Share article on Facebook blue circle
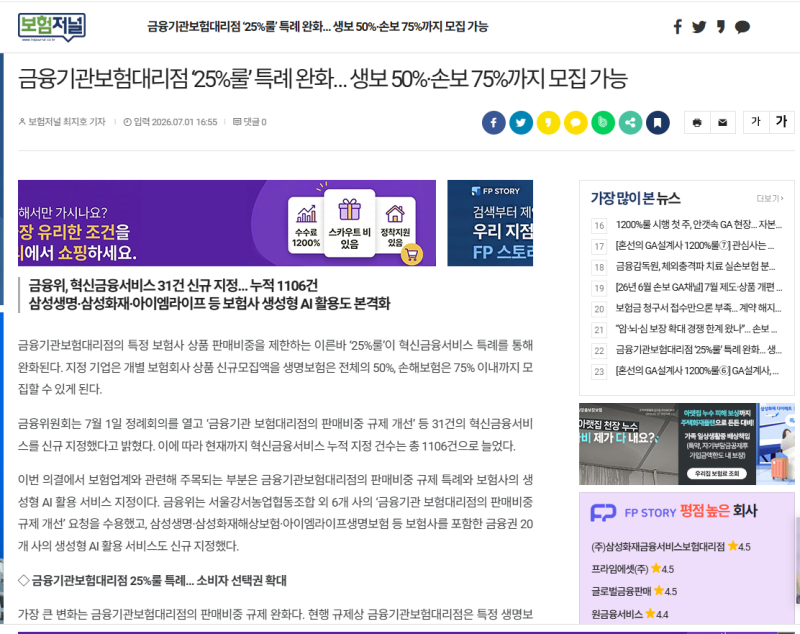The height and width of the screenshot is (634, 800). pos(493,123)
